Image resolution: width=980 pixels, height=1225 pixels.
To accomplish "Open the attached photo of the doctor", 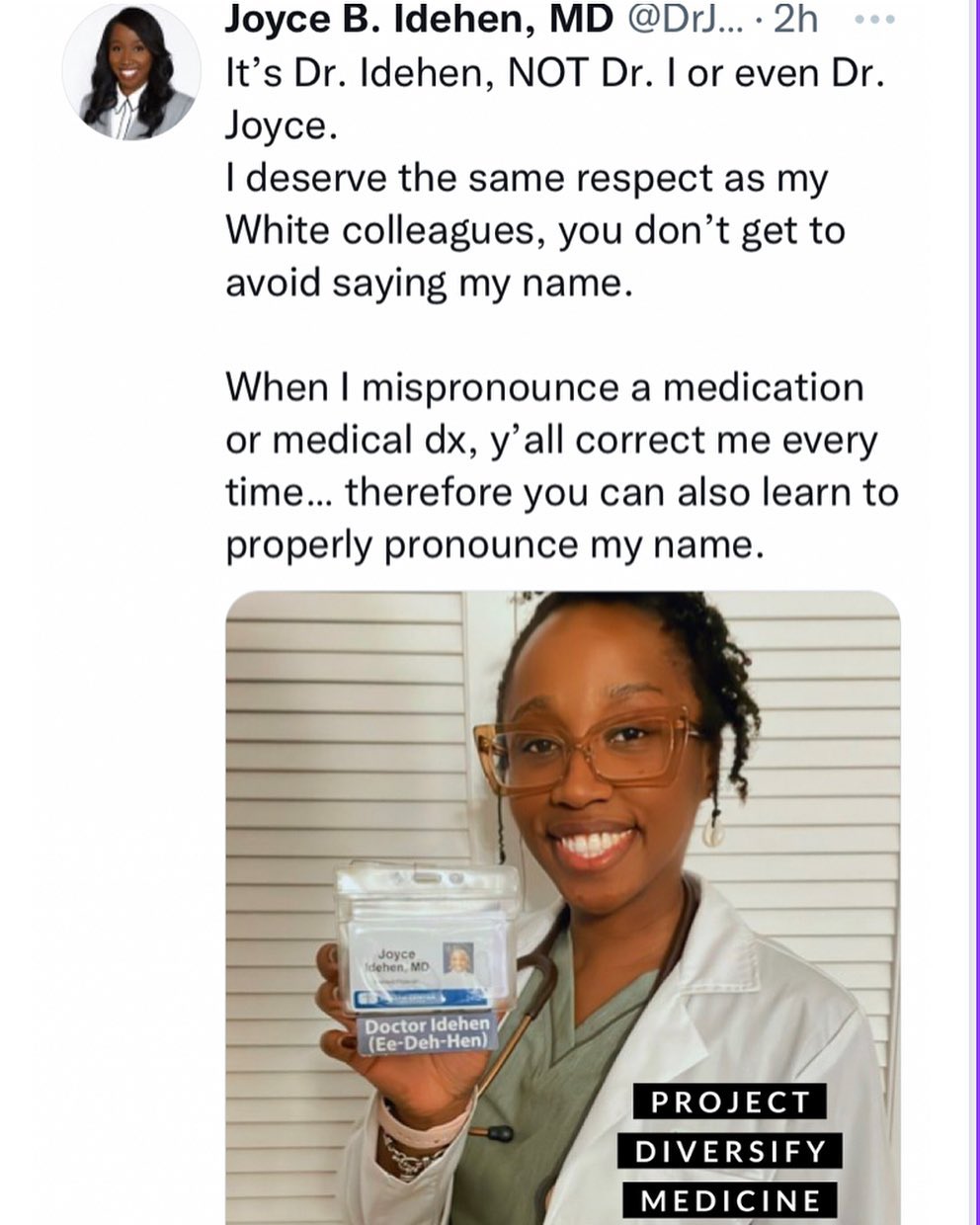I will 563,907.
